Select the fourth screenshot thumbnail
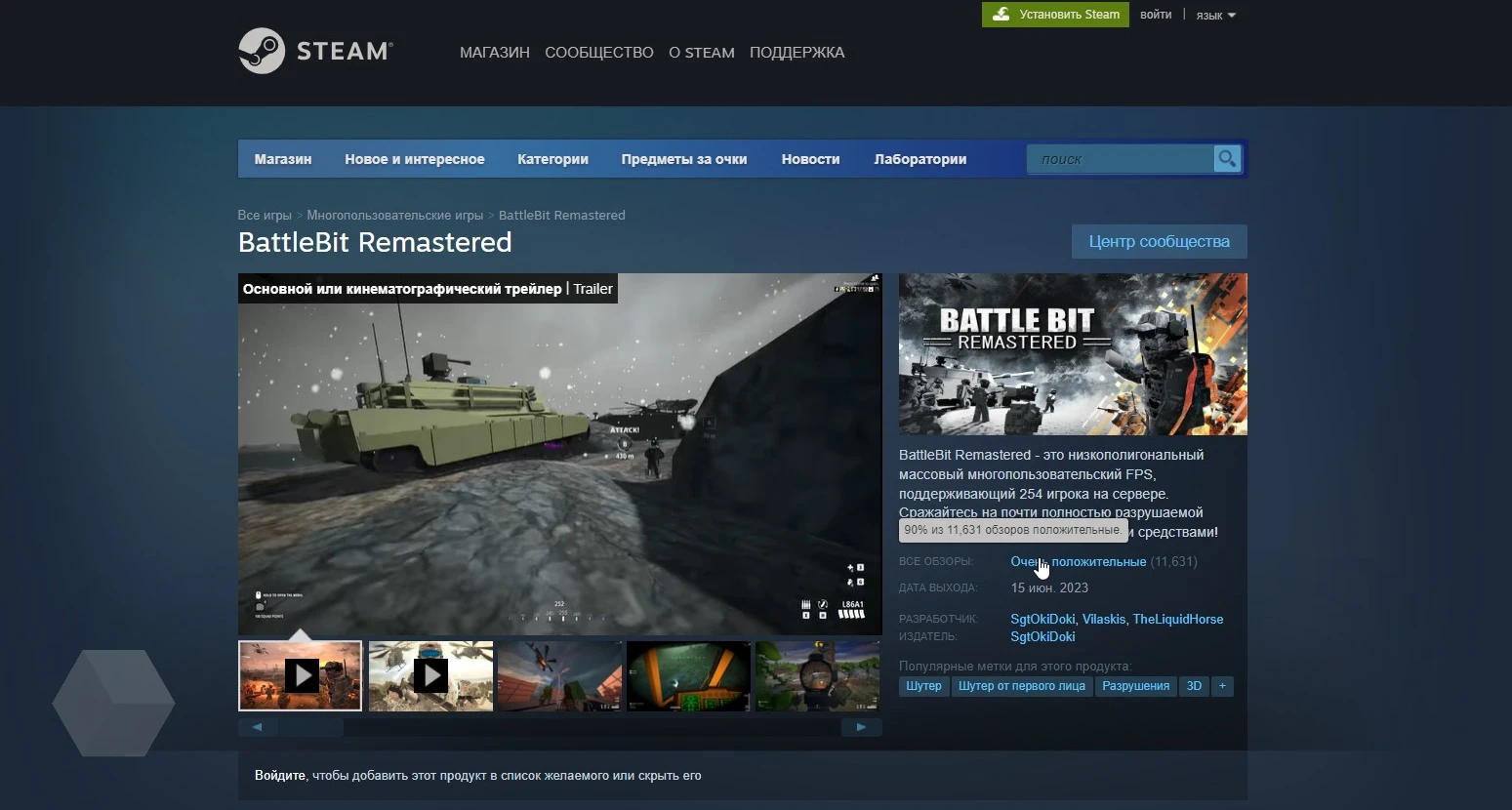 688,675
